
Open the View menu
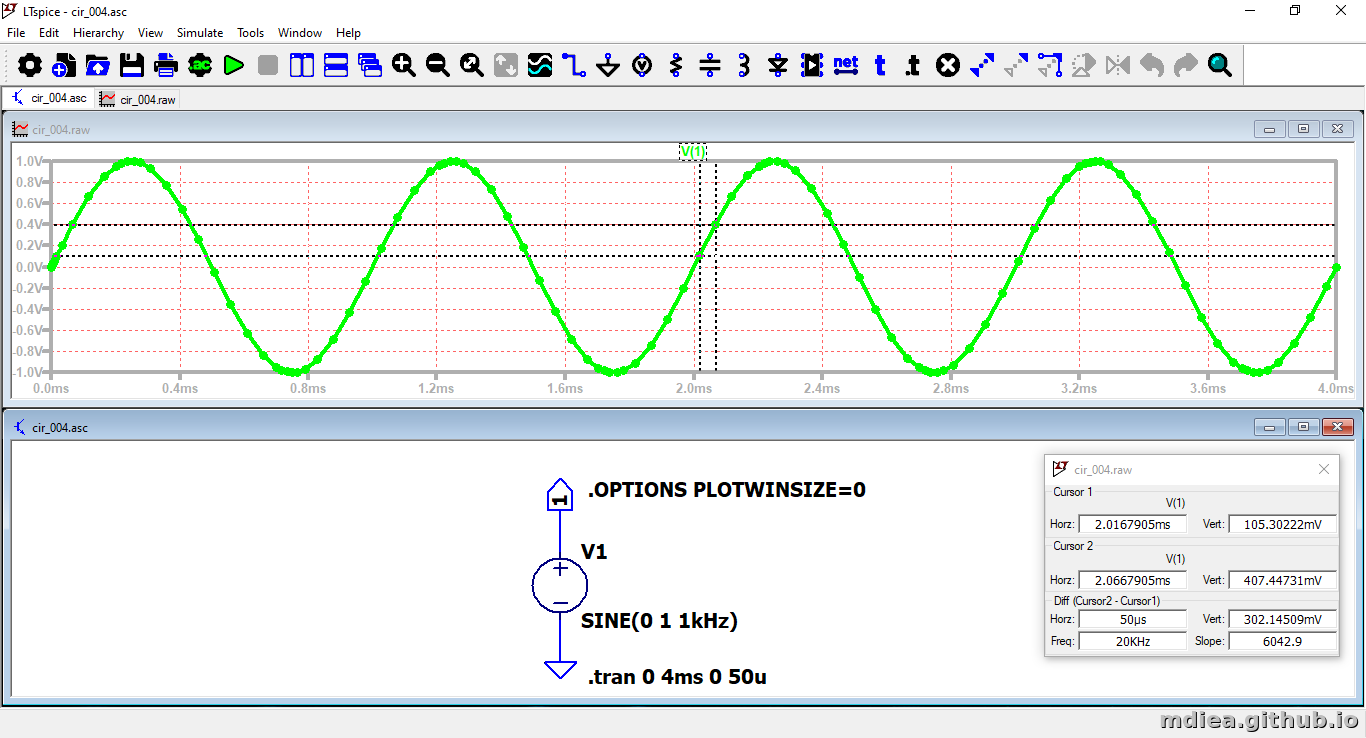pyautogui.click(x=150, y=33)
